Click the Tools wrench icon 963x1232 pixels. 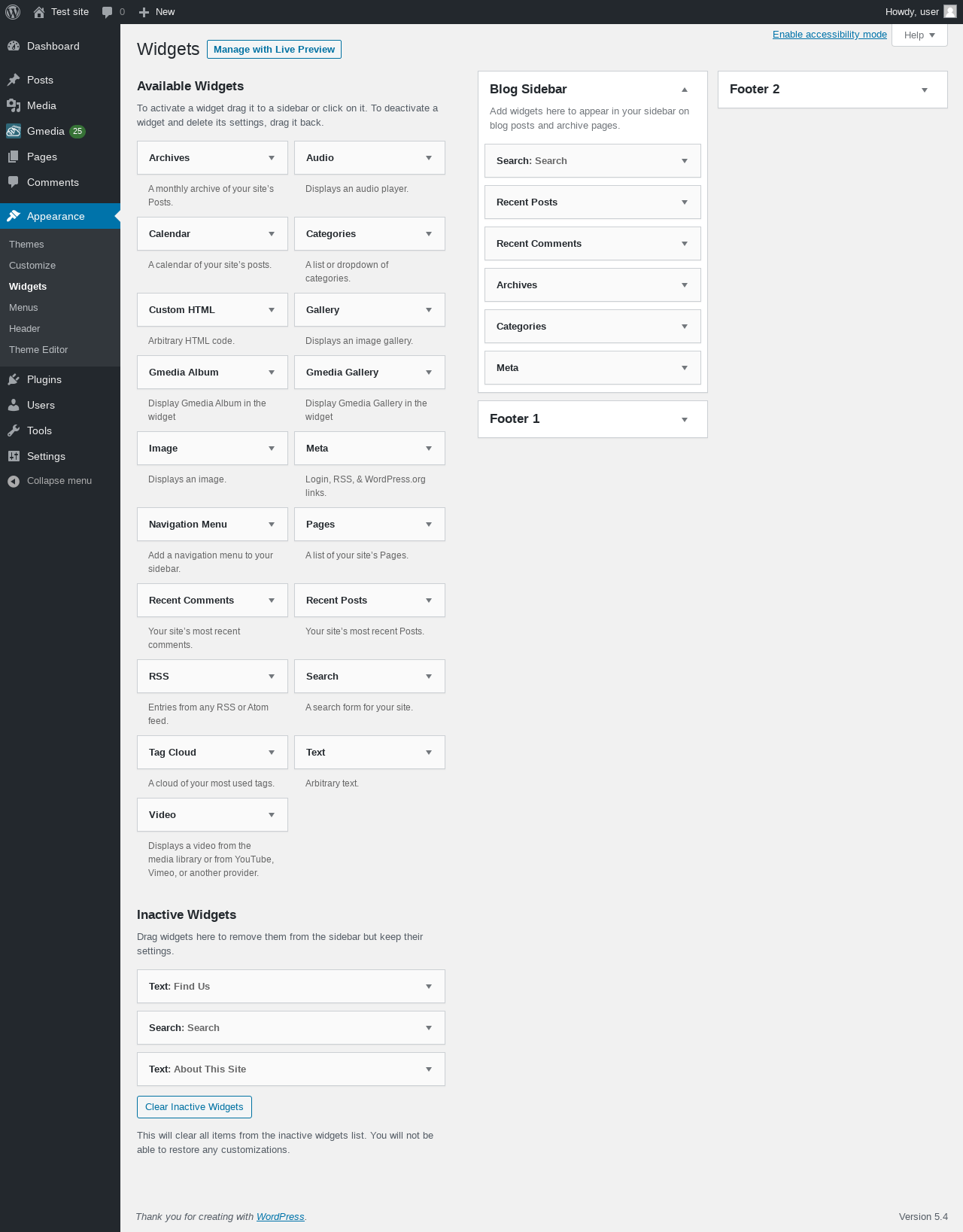(14, 430)
